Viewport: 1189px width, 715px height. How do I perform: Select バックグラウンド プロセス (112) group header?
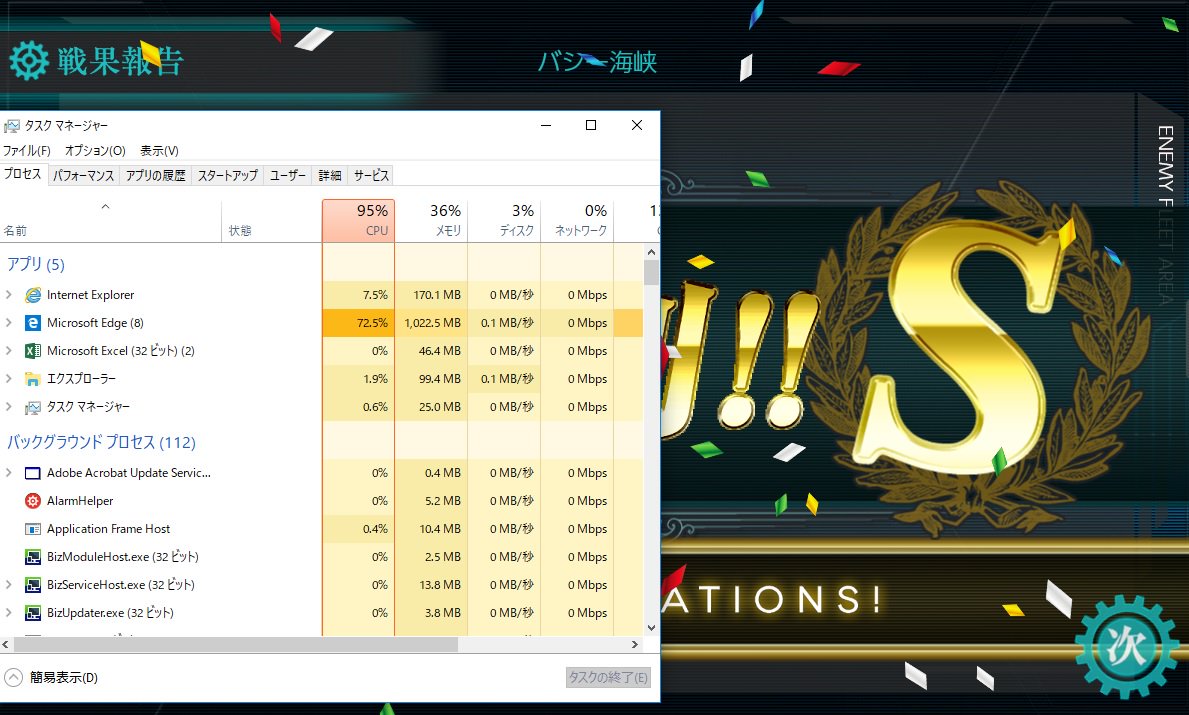[x=102, y=442]
